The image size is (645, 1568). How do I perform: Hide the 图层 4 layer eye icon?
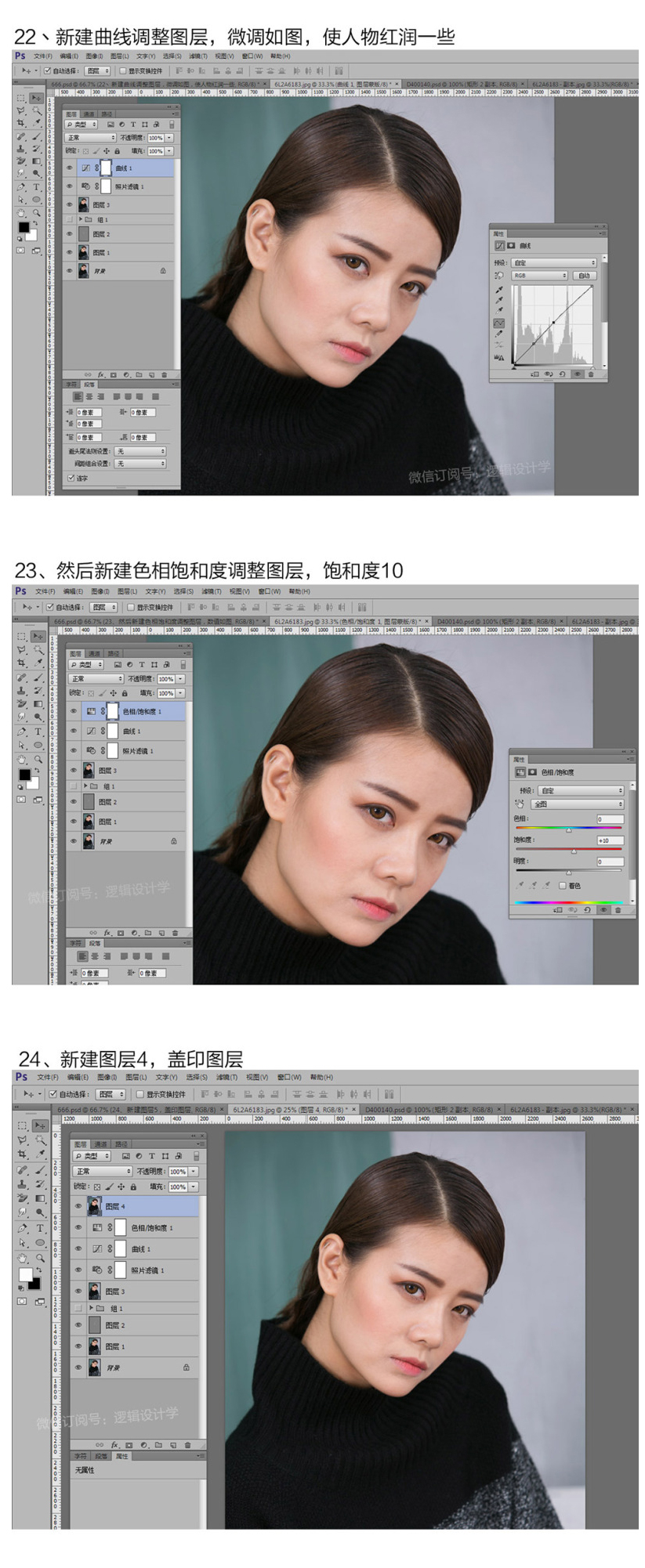click(78, 1206)
